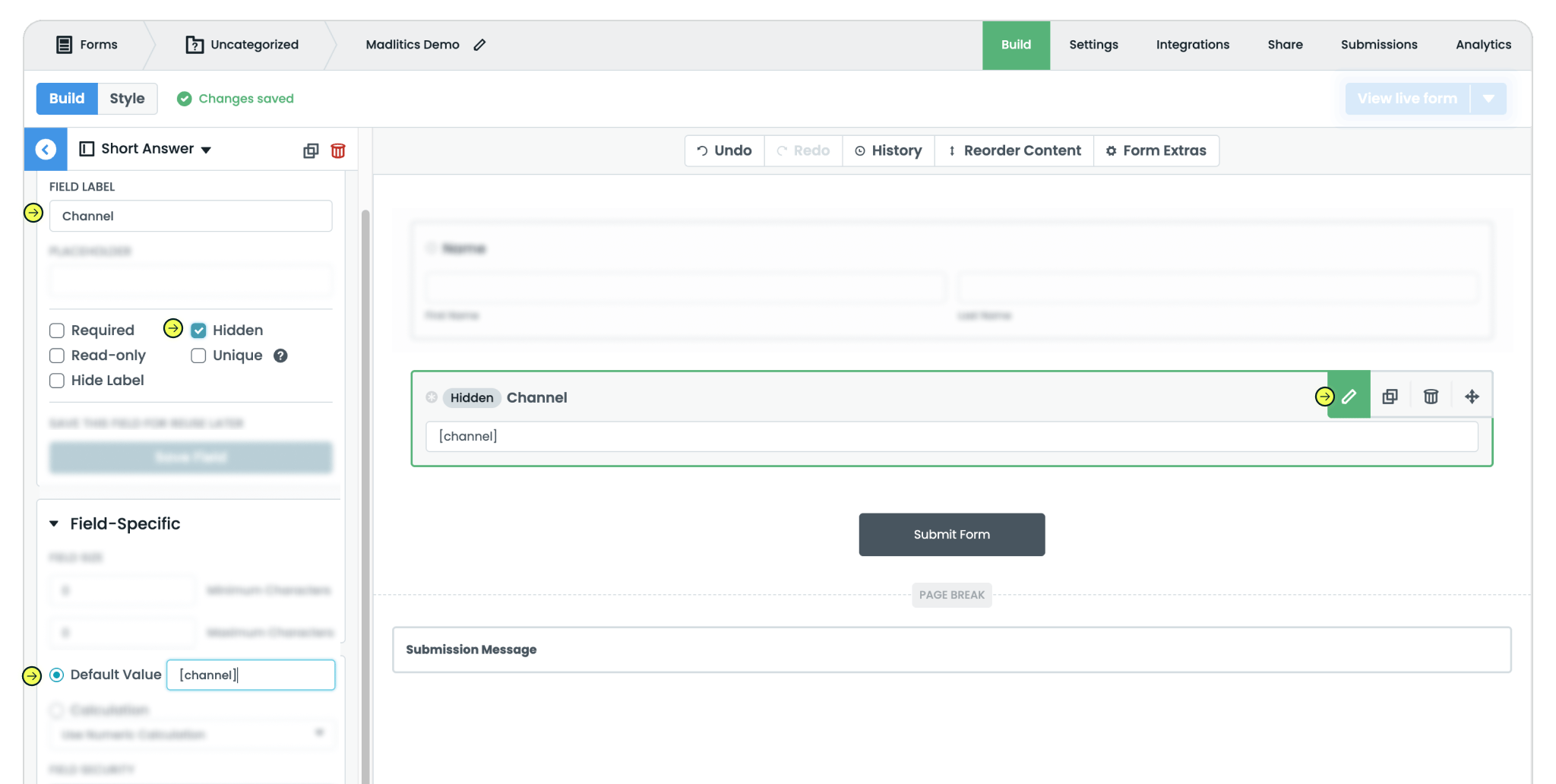Click the Changes saved checkmark icon
The height and width of the screenshot is (784, 1556).
pos(184,99)
